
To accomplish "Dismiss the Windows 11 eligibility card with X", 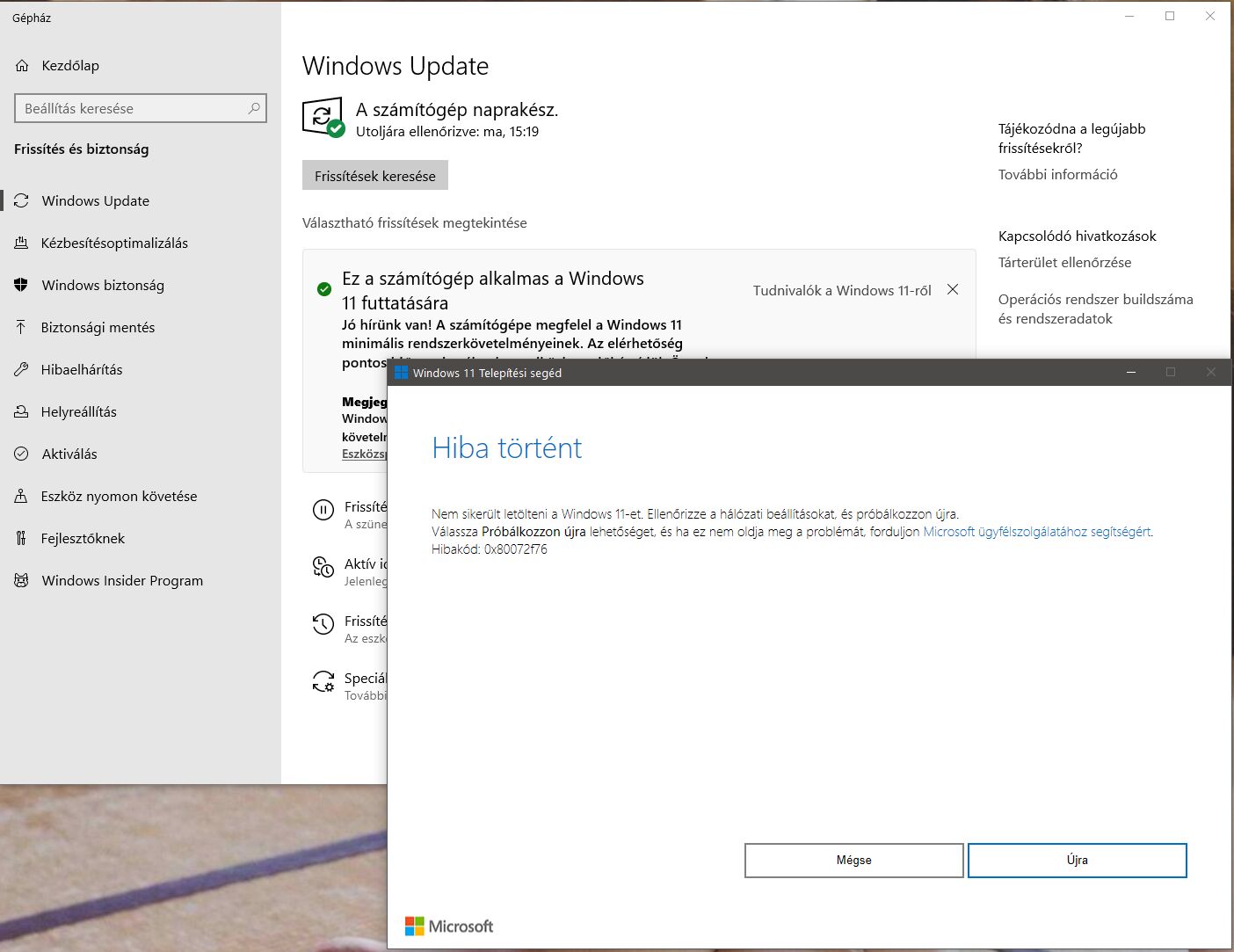I will (x=953, y=289).
